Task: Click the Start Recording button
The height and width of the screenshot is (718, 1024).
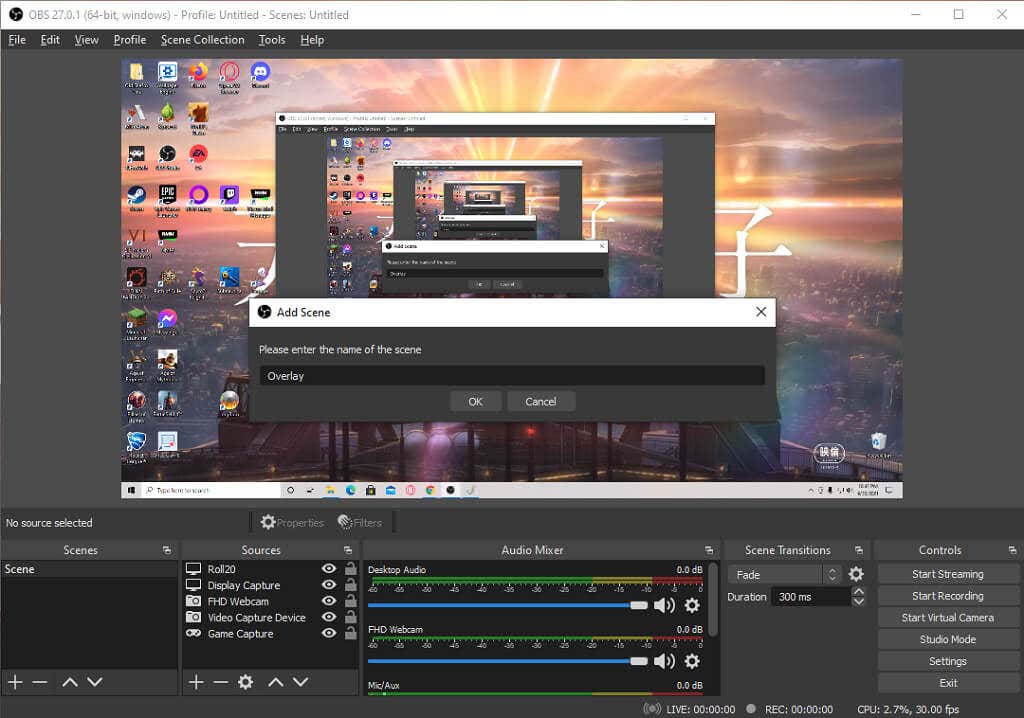Action: (947, 596)
